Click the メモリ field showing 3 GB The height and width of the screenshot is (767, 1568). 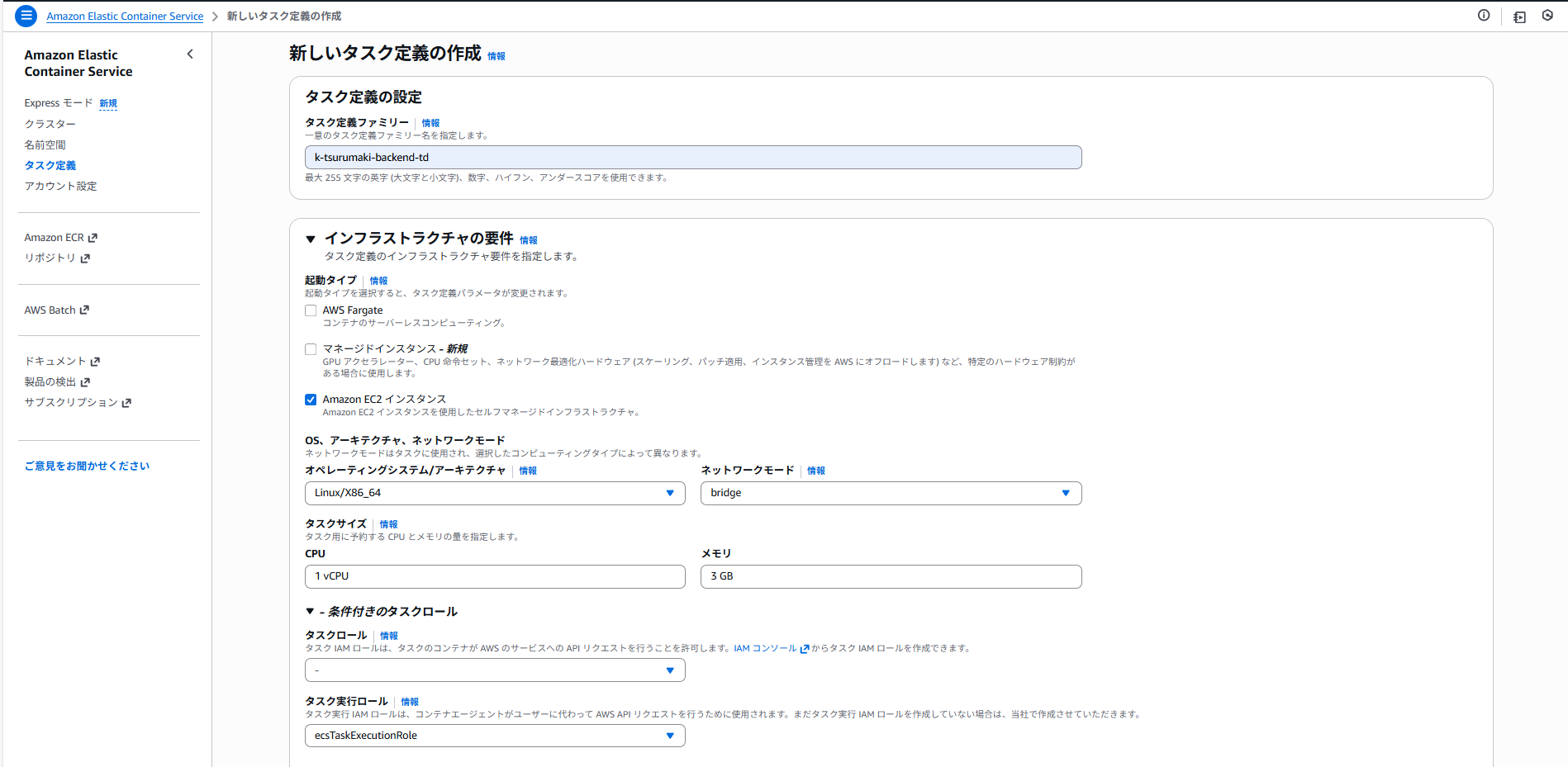pos(891,576)
